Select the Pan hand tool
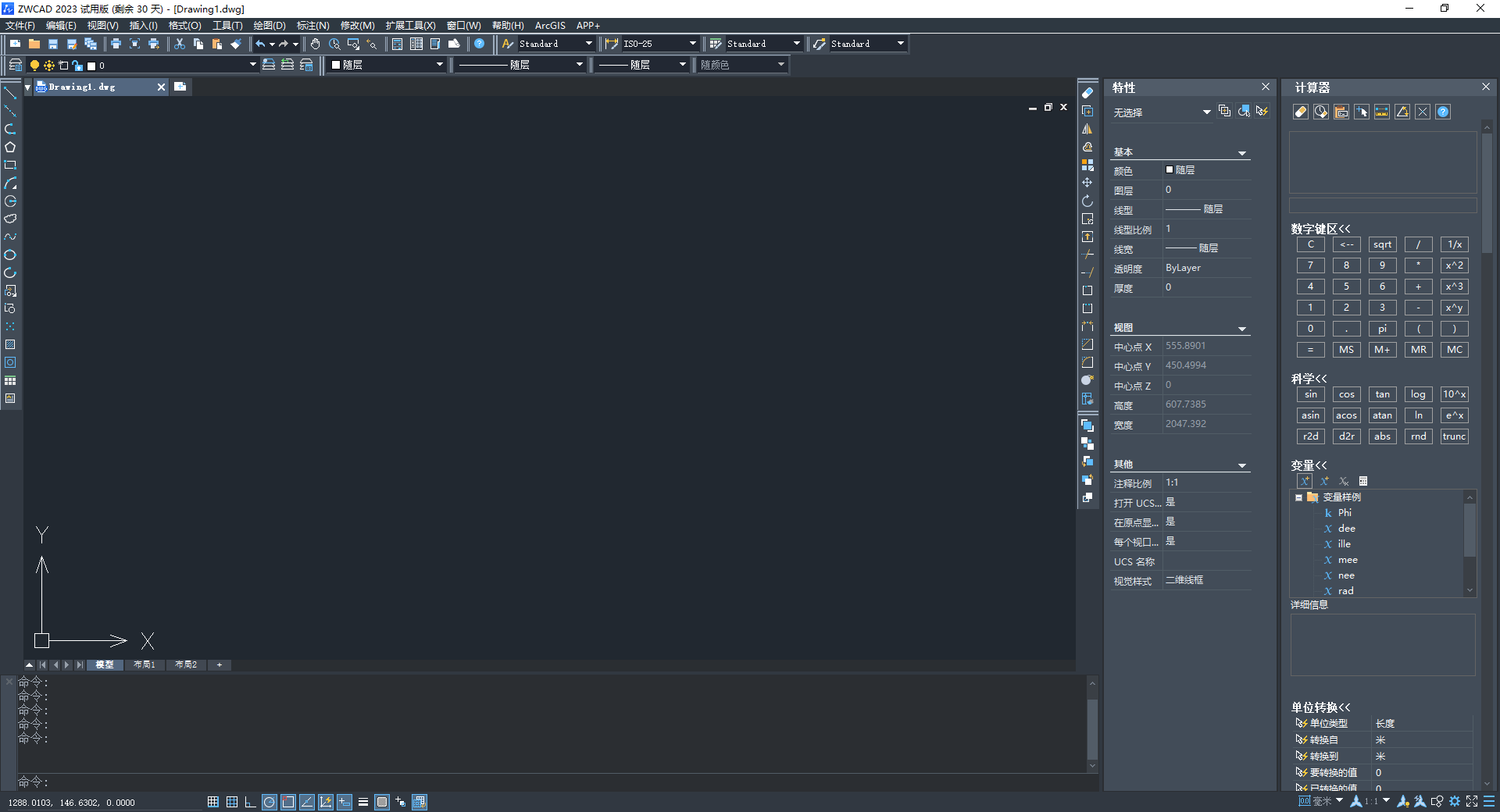The height and width of the screenshot is (812, 1500). [x=316, y=44]
